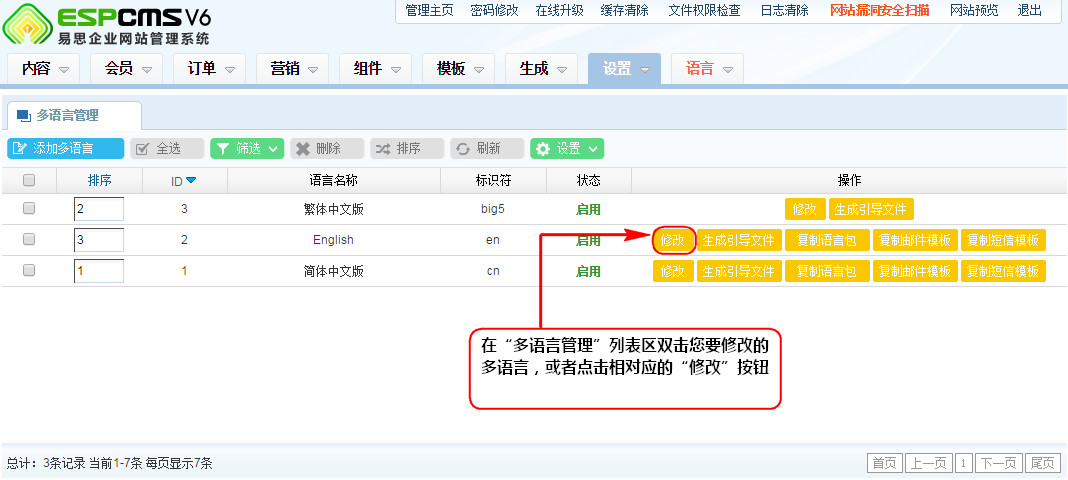Check the 繁体中文版 row checkbox
Screen dimensions: 1068x480
[29, 209]
